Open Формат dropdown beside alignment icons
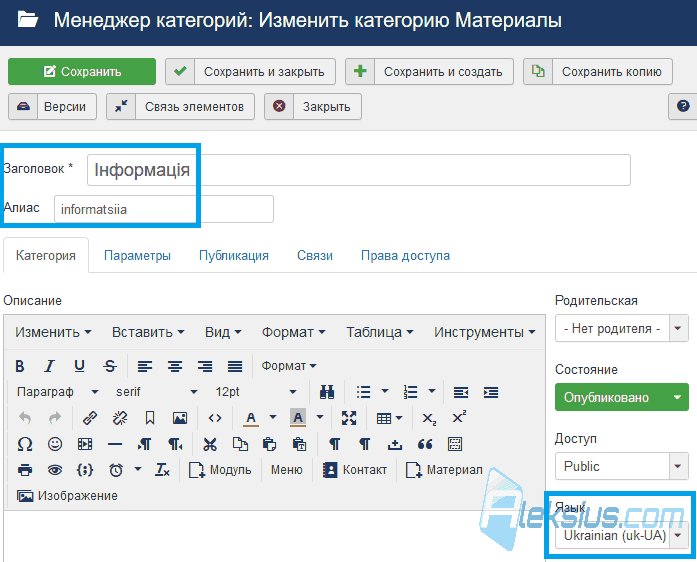Screen dimensions: 697x562 pyautogui.click(x=289, y=366)
